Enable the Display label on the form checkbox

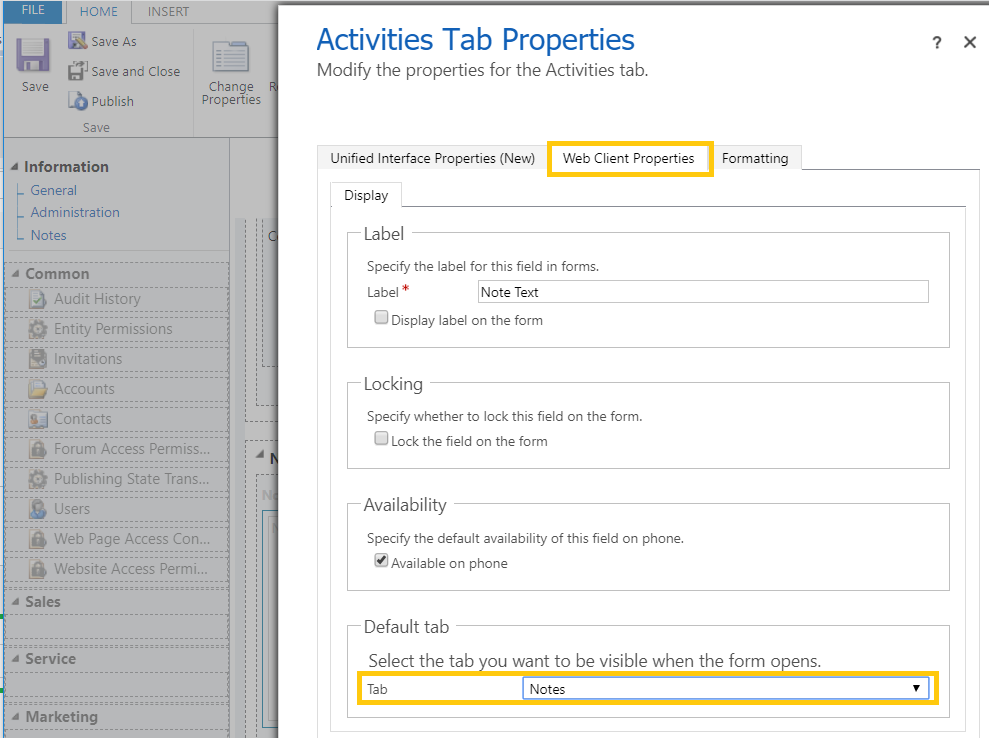381,316
